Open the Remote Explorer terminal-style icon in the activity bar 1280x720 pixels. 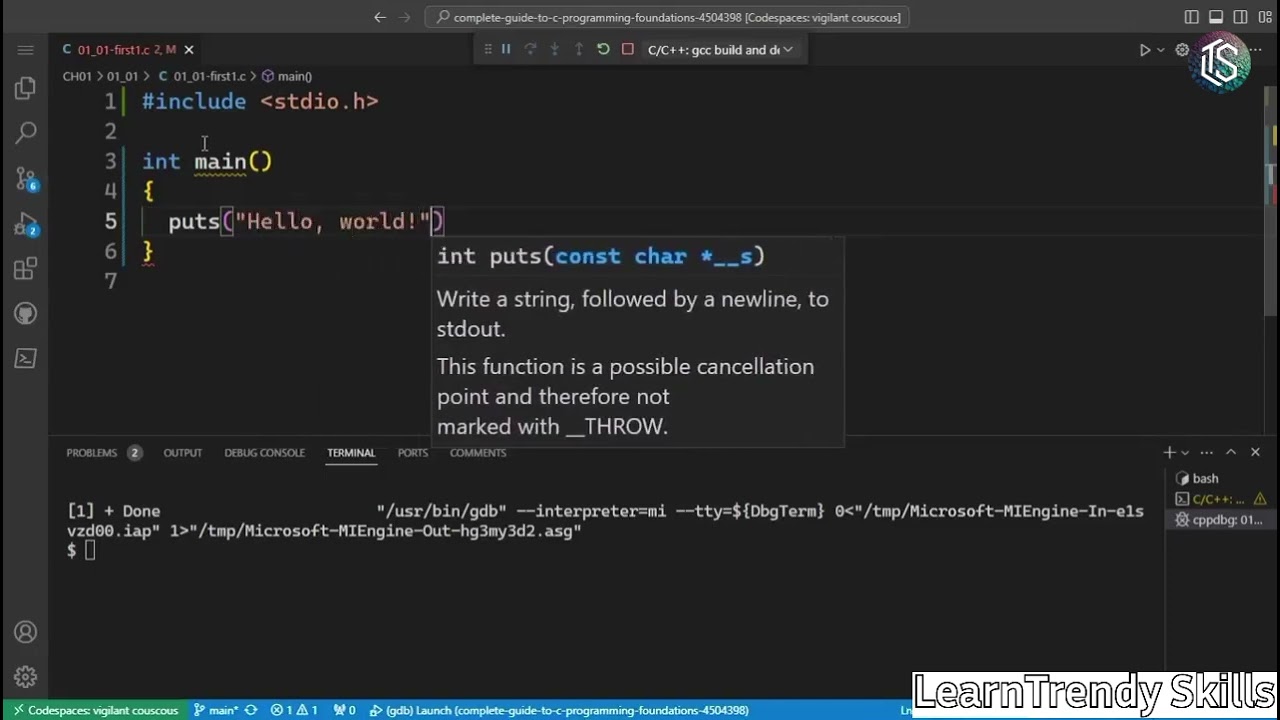pyautogui.click(x=26, y=358)
